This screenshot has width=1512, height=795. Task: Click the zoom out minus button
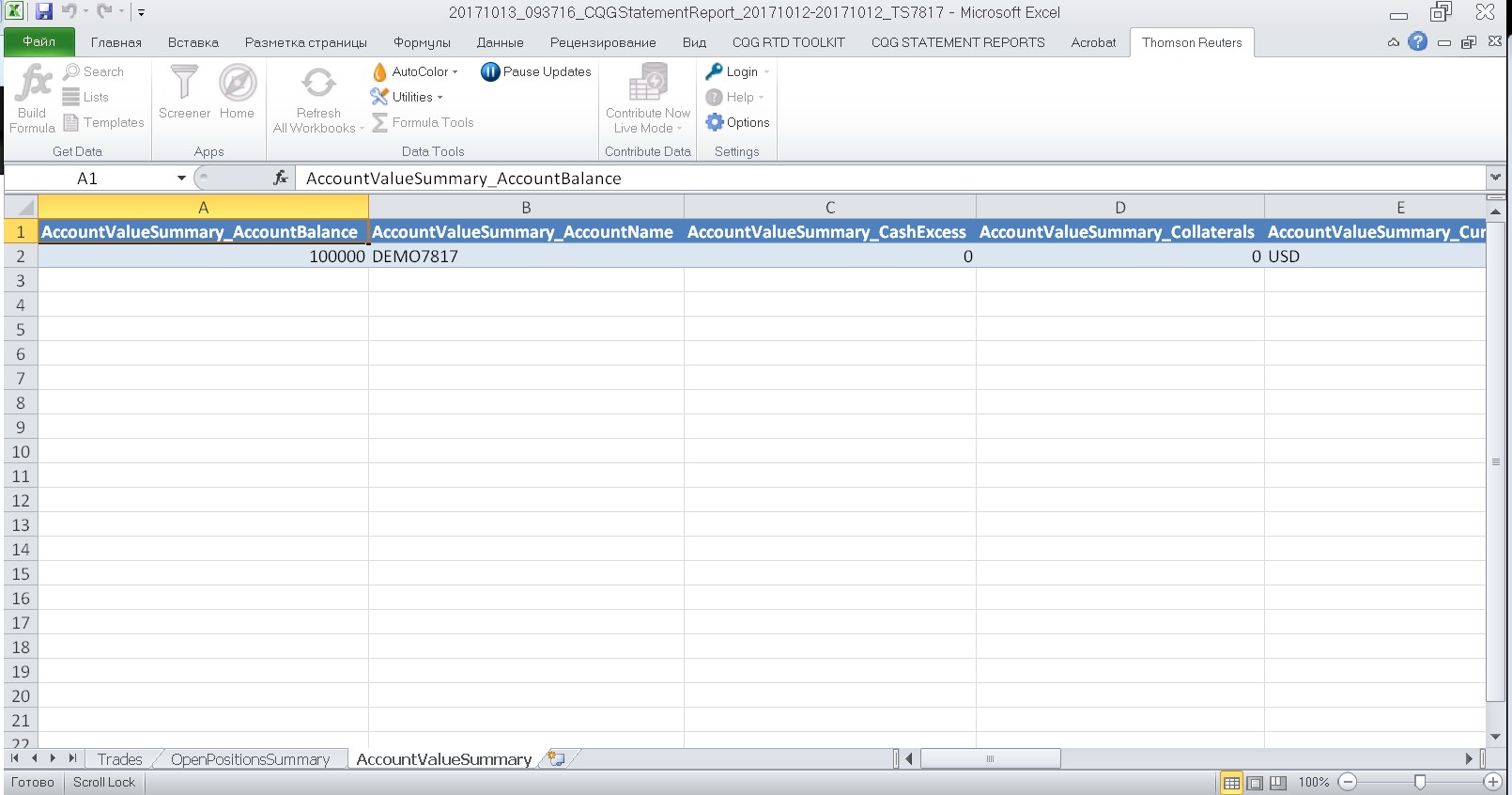click(1348, 782)
